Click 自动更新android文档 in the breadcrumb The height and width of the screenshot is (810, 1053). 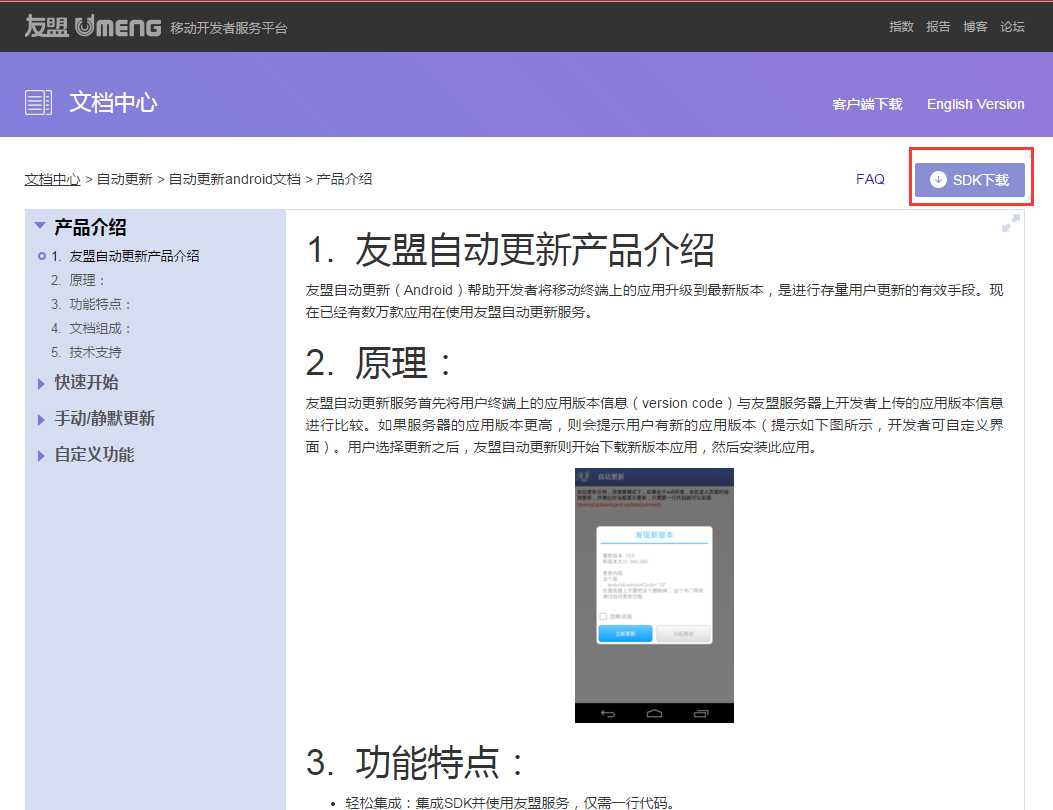[234, 179]
